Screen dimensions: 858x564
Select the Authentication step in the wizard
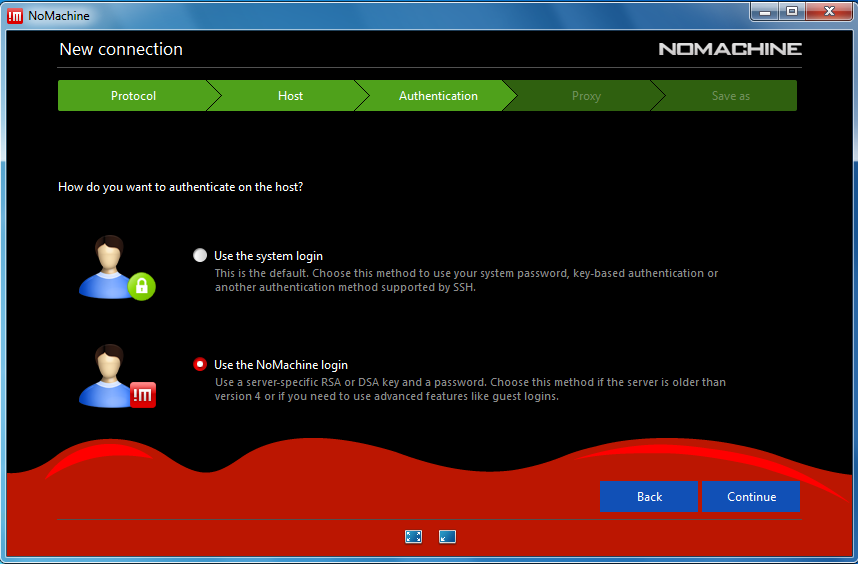[x=438, y=96]
